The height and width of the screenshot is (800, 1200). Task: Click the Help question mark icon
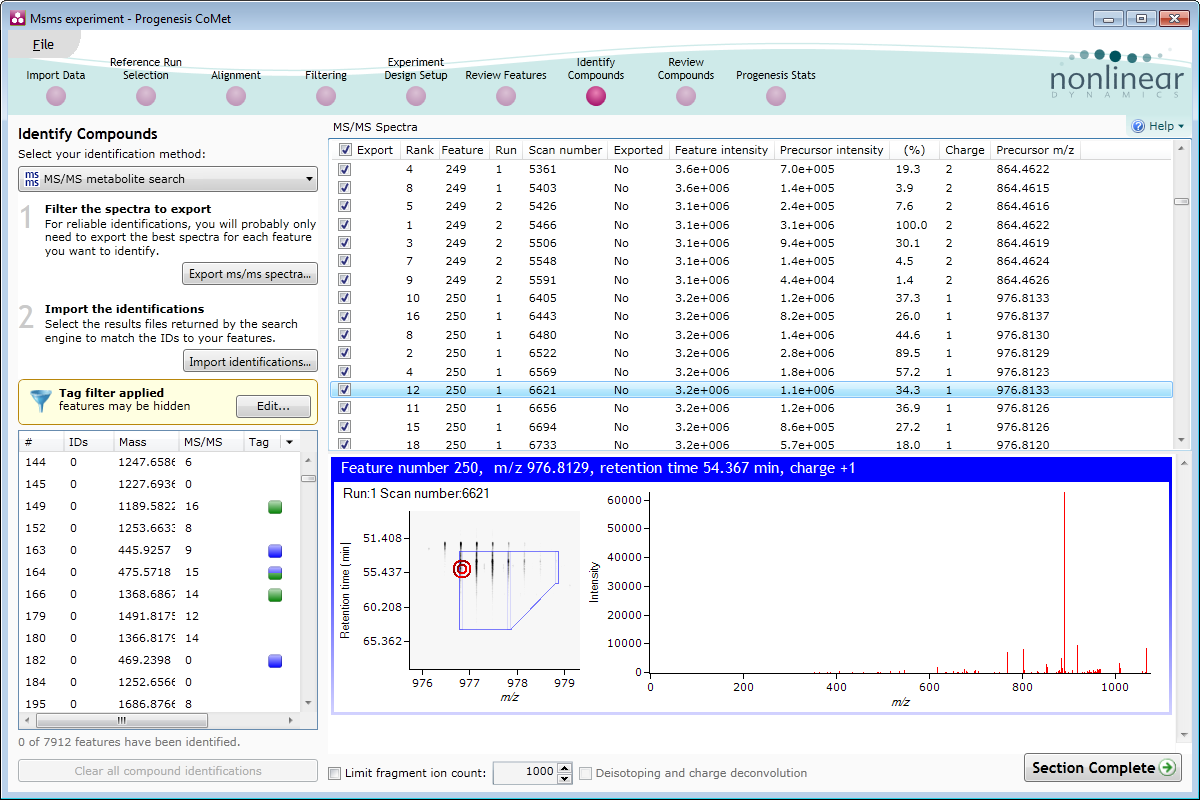click(1138, 127)
